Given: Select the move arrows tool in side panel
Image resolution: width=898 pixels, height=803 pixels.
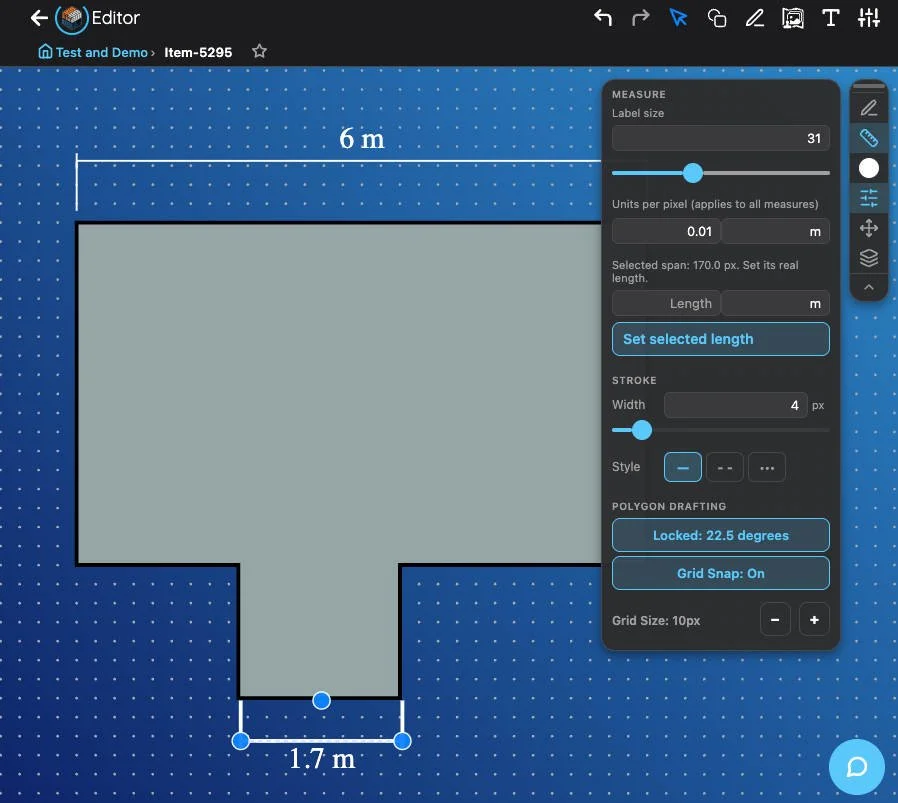Looking at the screenshot, I should tap(868, 228).
